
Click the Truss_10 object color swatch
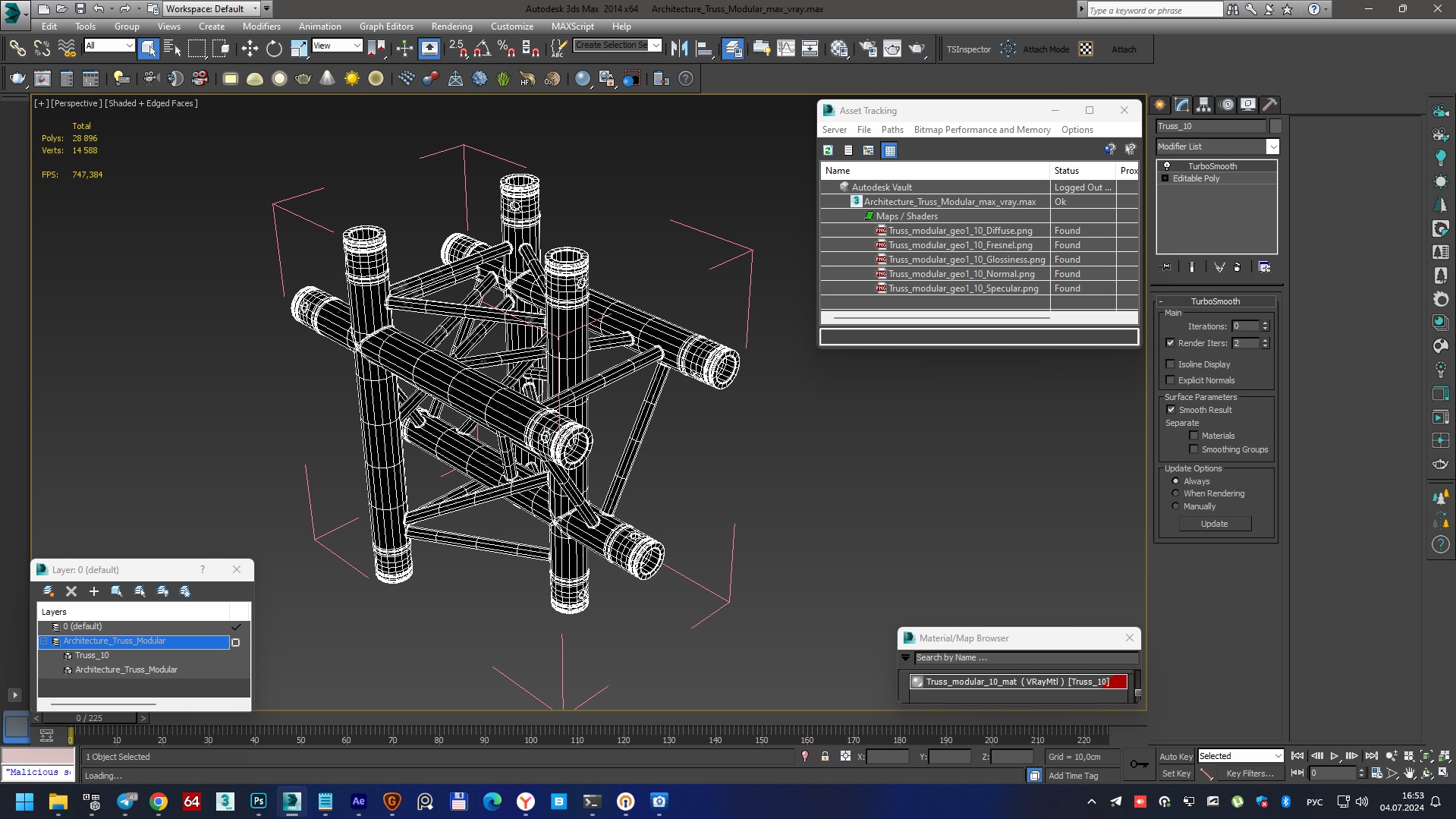click(x=1275, y=126)
